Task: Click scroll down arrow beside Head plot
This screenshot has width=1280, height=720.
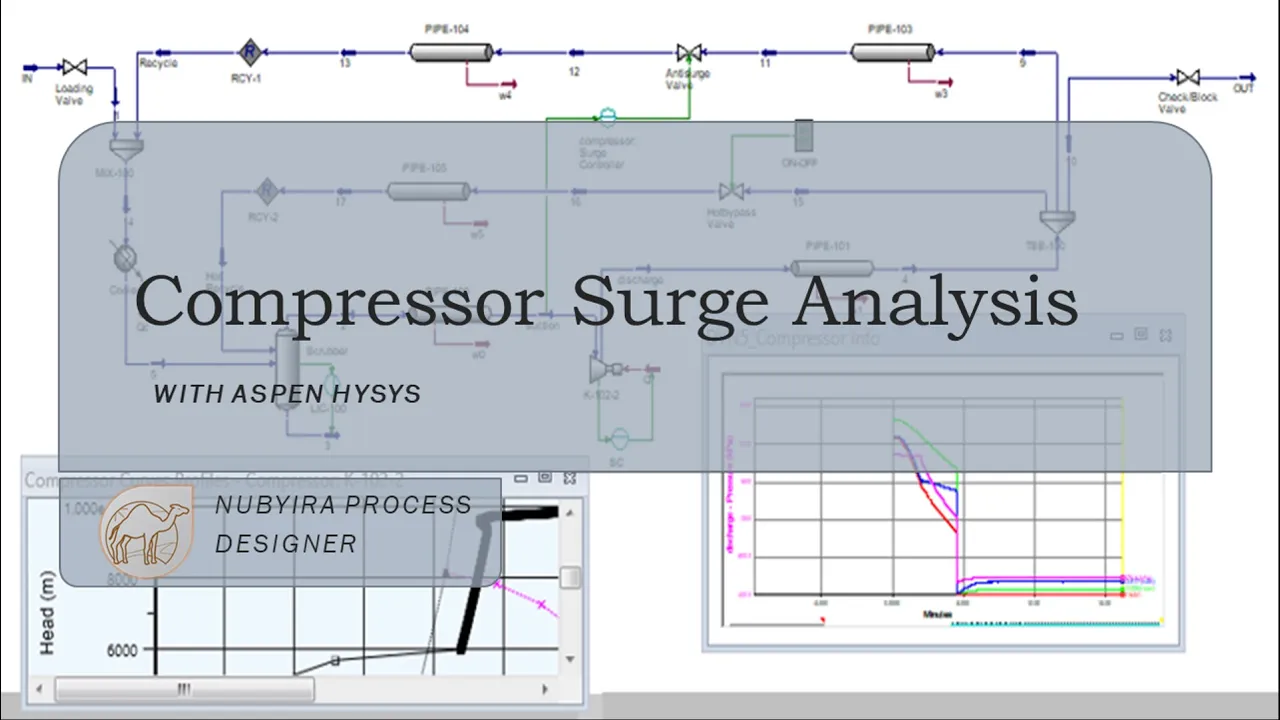Action: click(570, 659)
